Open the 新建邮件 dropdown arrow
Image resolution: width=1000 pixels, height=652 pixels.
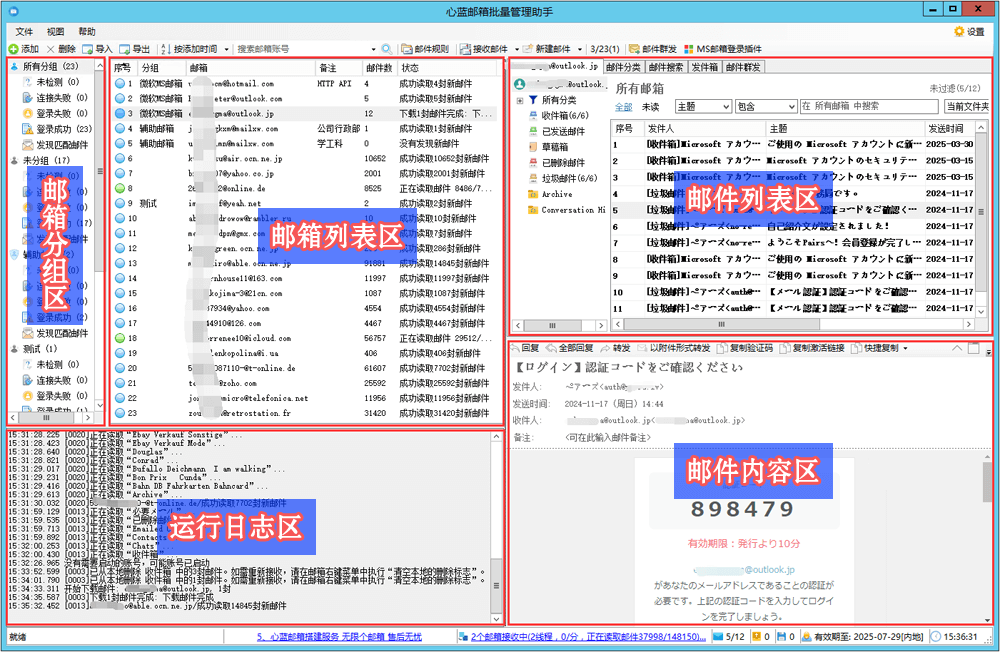[x=579, y=49]
